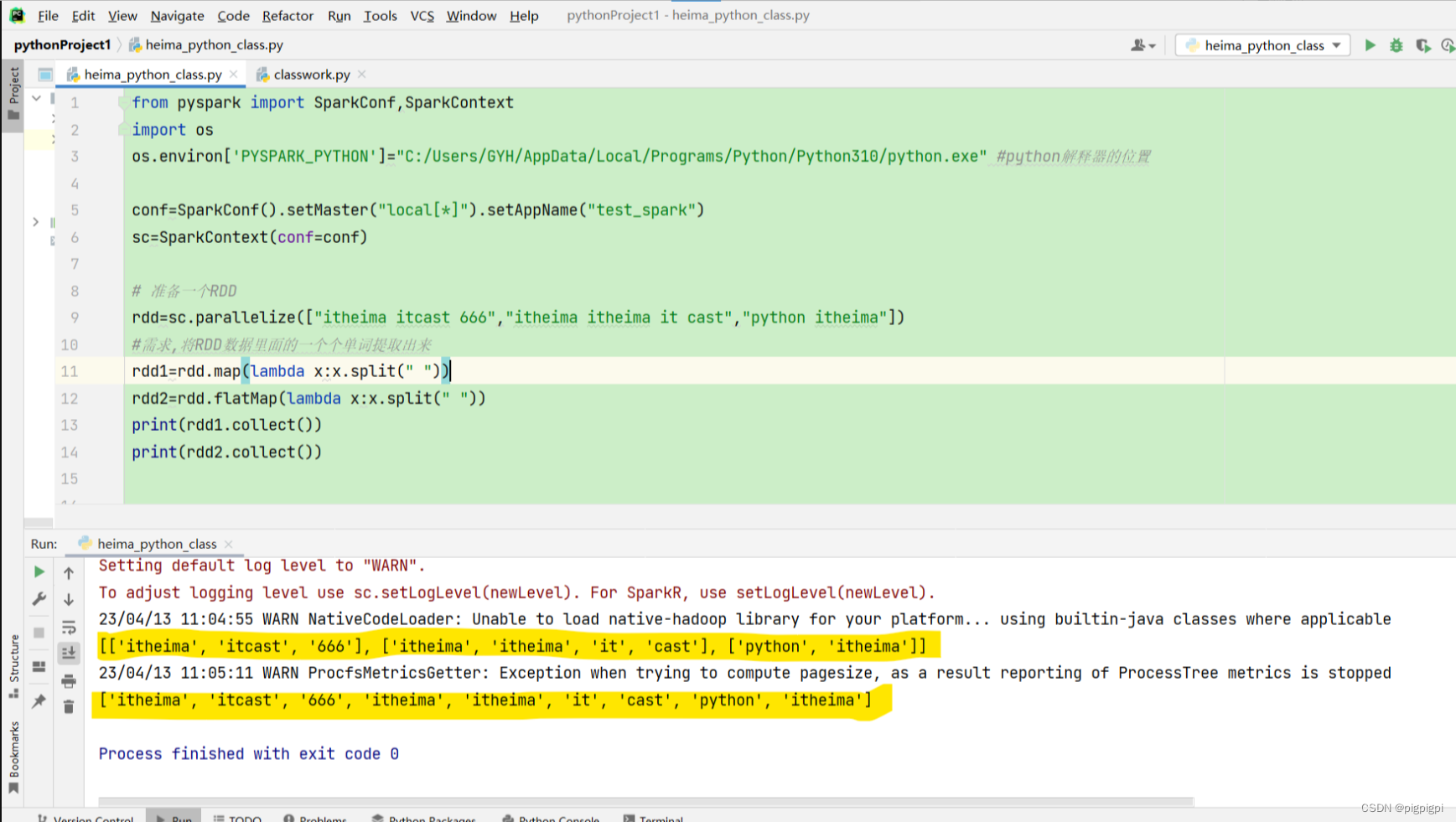Screen dimensions: 1456x822
Task: Click the fold end marker at line 2
Action: (124, 130)
